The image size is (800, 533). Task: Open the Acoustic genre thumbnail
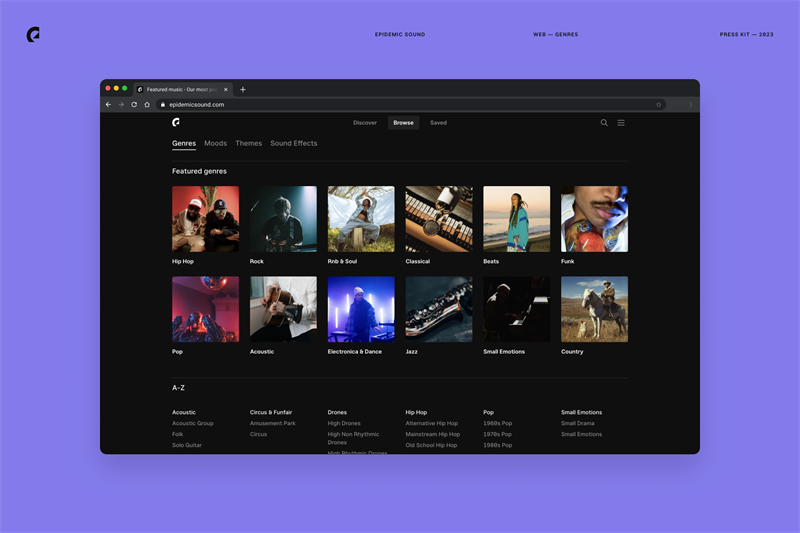click(x=283, y=309)
